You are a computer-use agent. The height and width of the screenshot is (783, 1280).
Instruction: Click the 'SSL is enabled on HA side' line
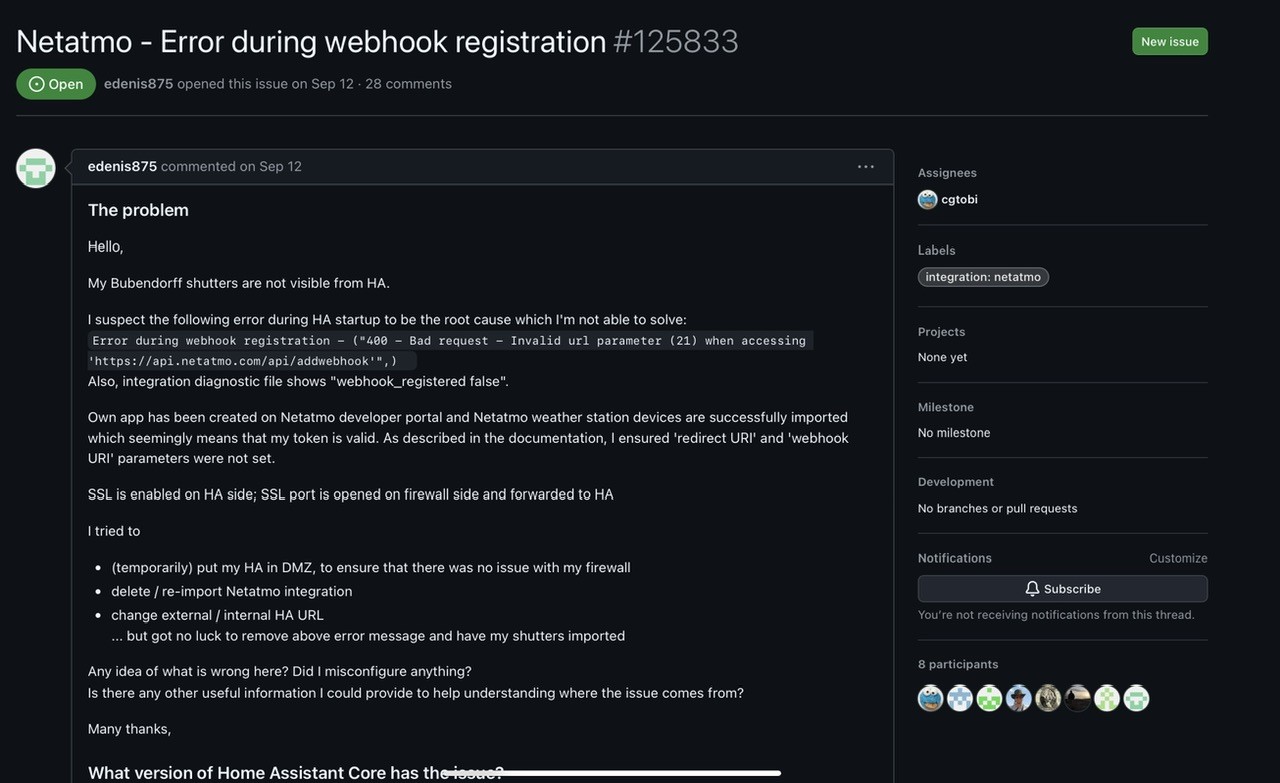351,494
